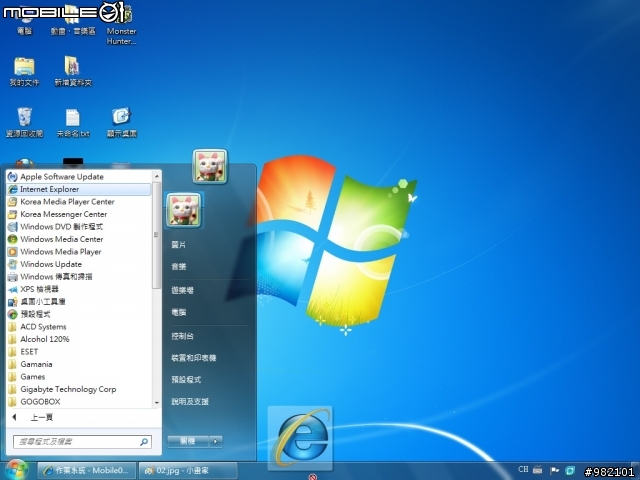640x480 pixels.
Task: Click the teal tray icon beside the flag
Action: pos(570,471)
